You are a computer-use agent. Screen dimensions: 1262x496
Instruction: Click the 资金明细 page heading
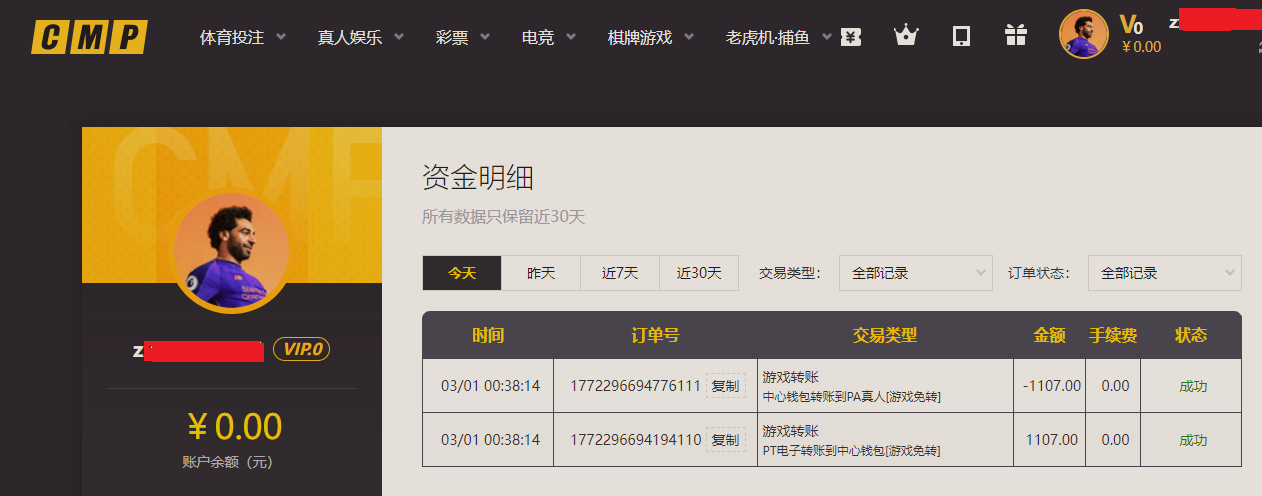(478, 178)
